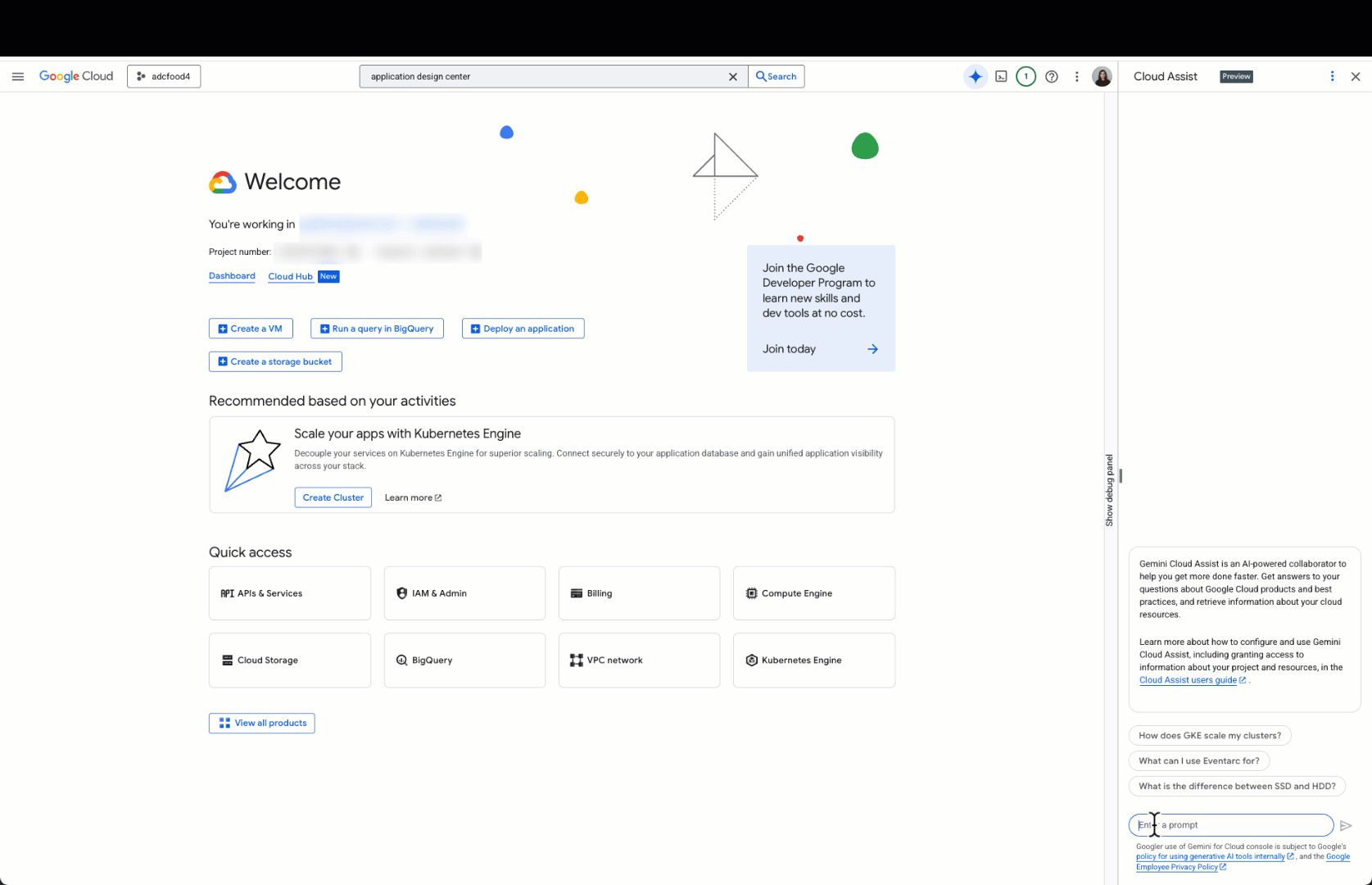
Task: Click the Enter a prompt field
Action: coord(1229,825)
